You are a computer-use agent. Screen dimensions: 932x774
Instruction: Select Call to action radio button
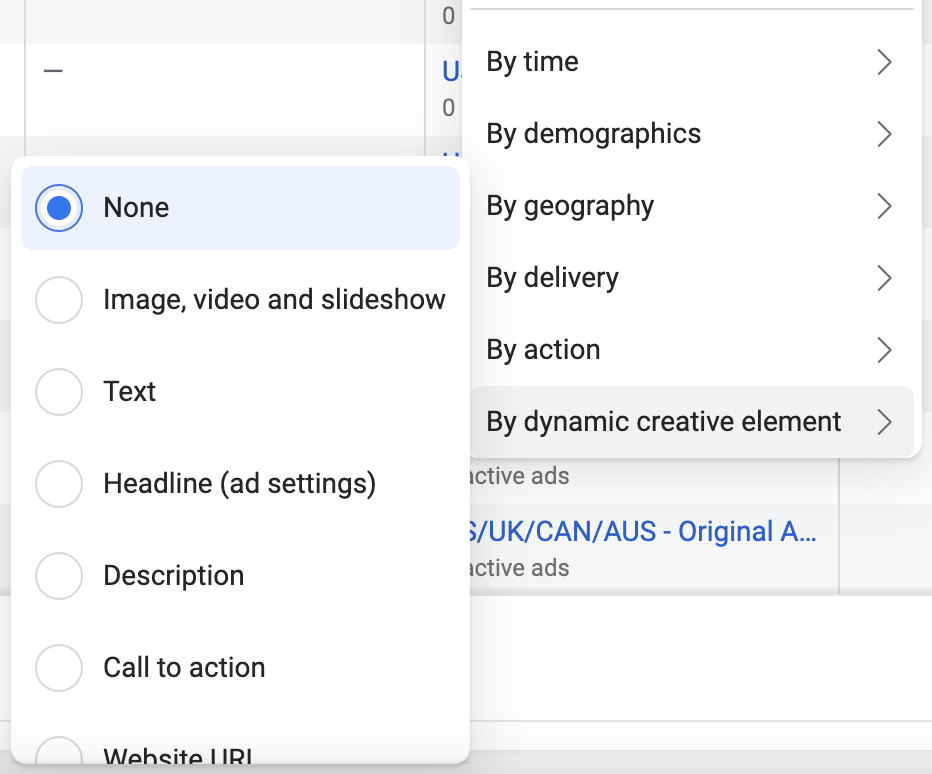click(x=59, y=668)
